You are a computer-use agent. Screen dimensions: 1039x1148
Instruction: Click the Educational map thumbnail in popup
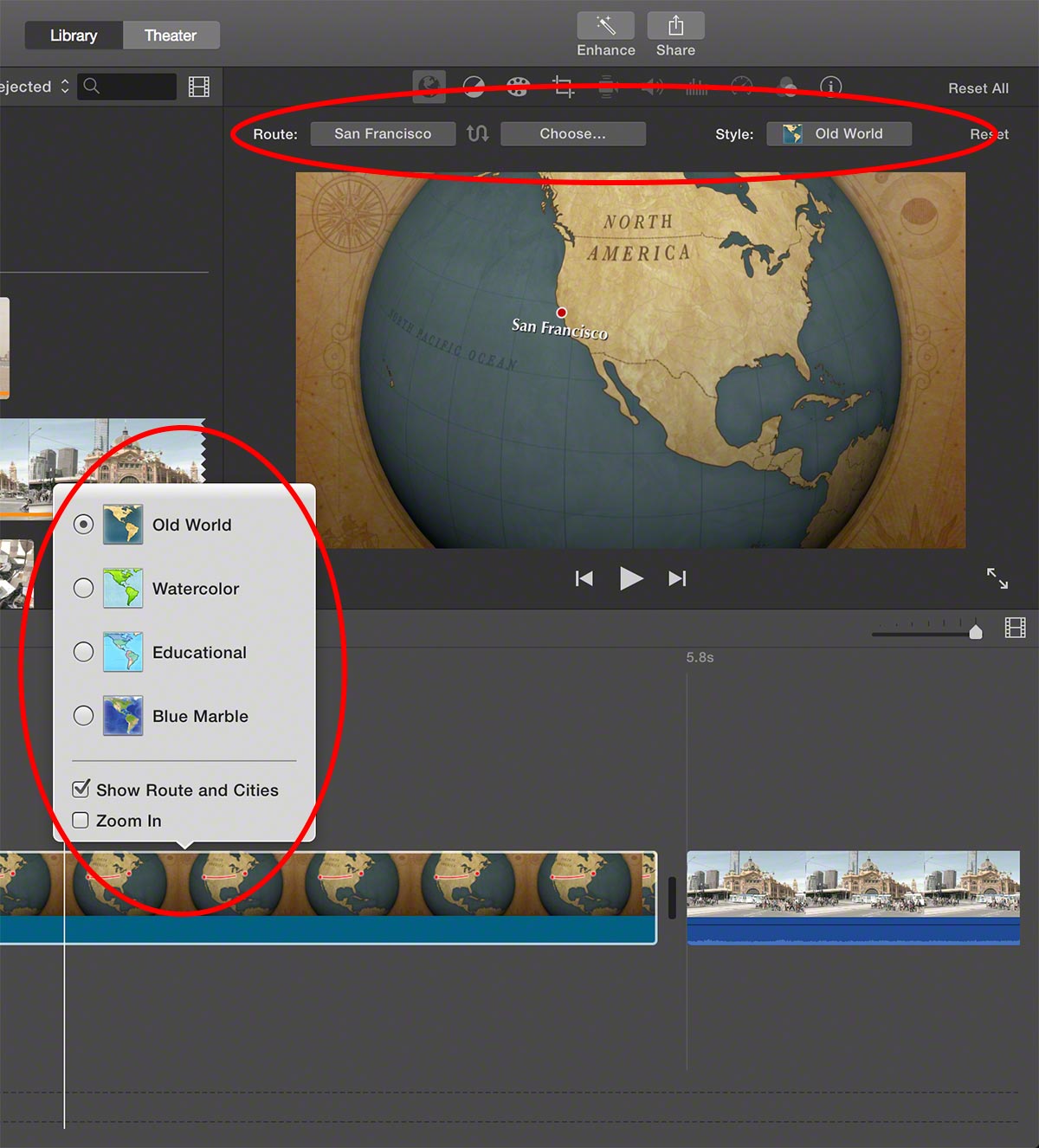123,652
